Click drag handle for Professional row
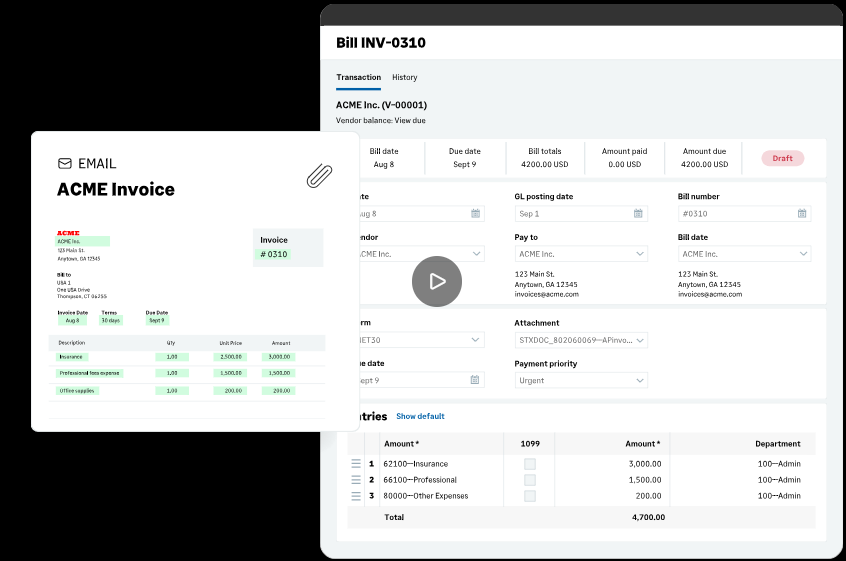 (356, 480)
